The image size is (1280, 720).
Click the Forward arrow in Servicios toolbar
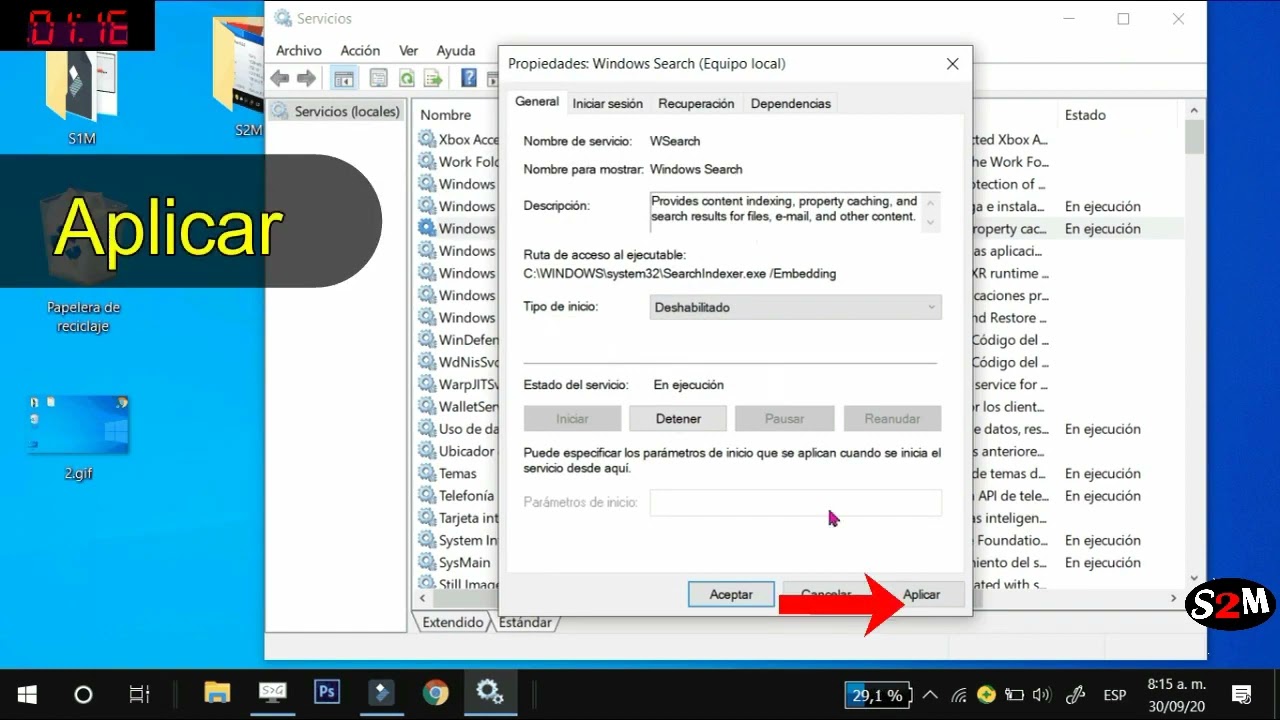coord(307,78)
